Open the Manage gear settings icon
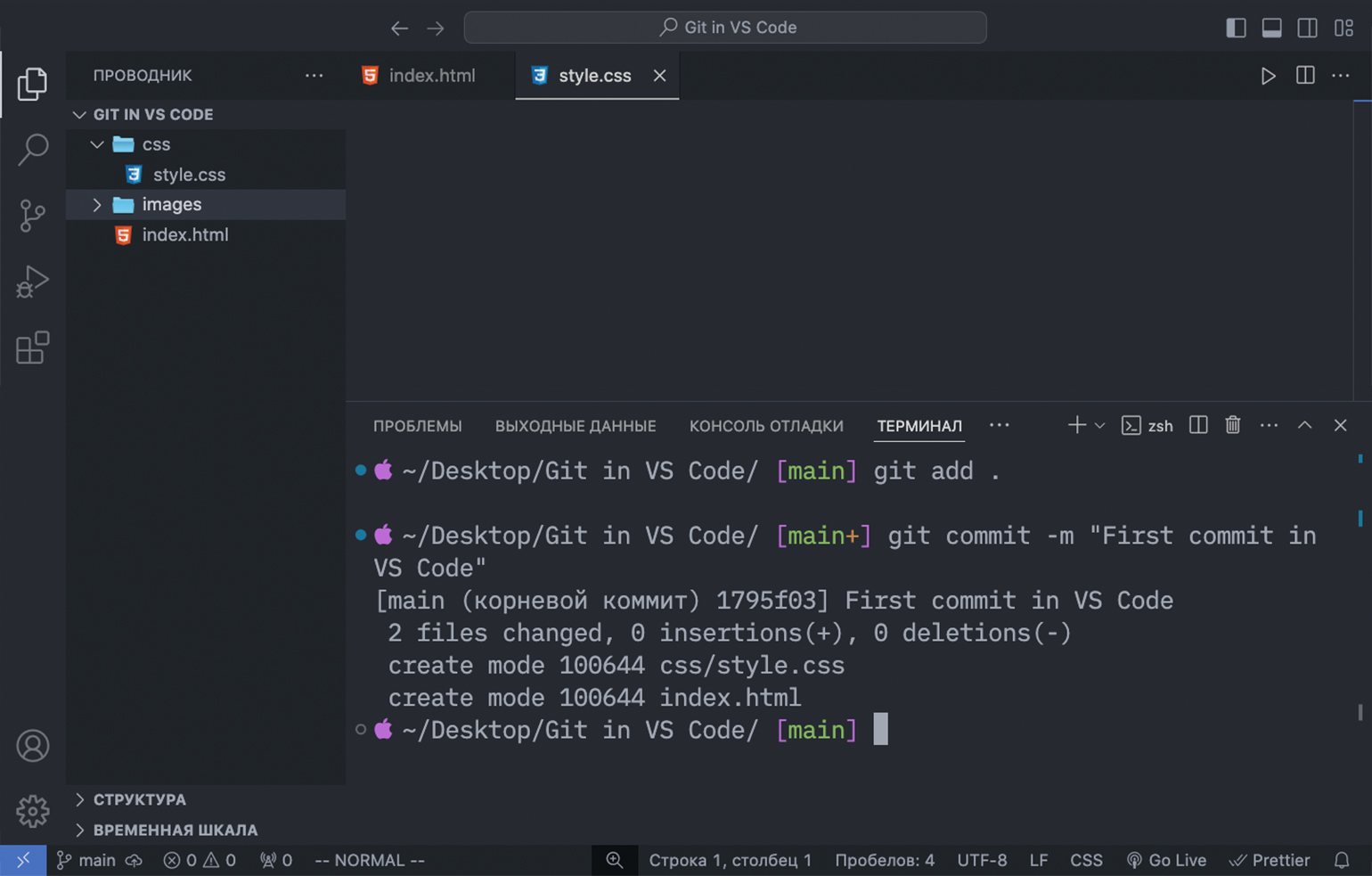This screenshot has height=876, width=1372. (x=32, y=811)
